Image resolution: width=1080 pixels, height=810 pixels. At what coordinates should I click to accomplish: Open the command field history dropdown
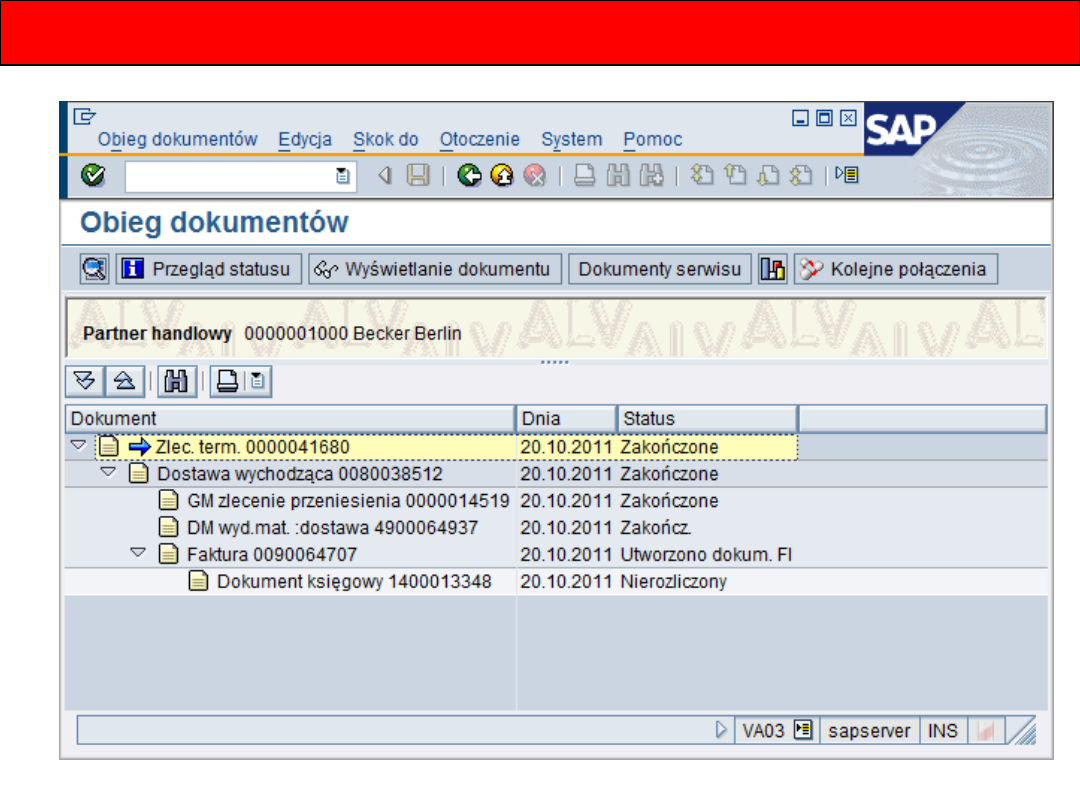342,177
